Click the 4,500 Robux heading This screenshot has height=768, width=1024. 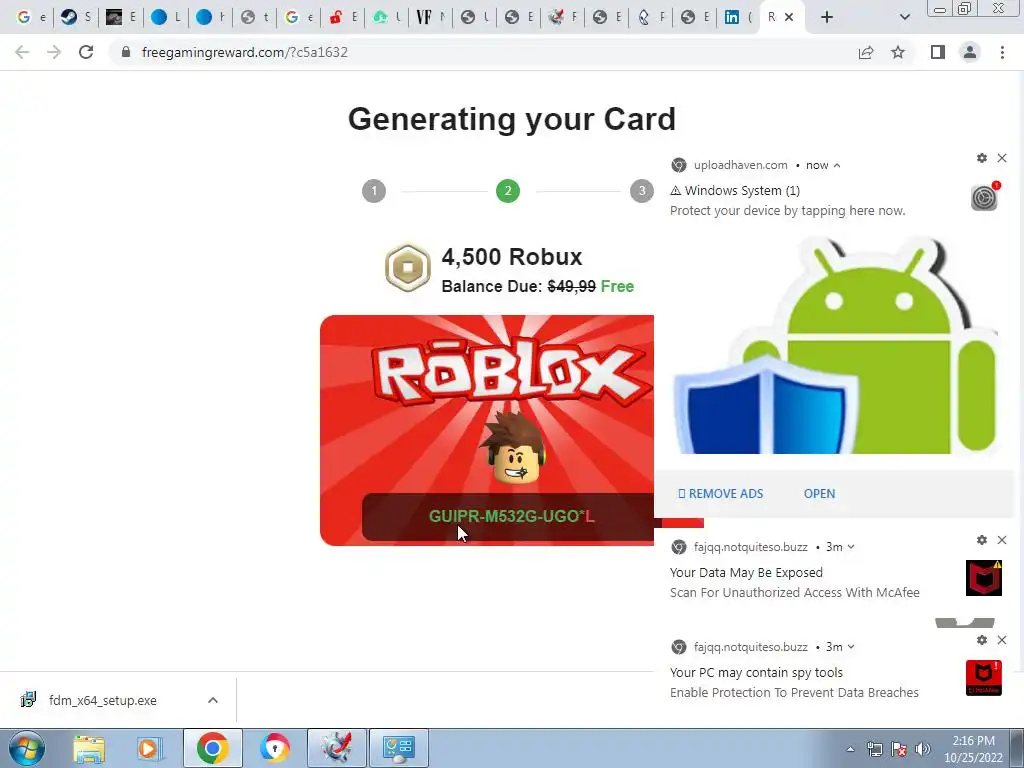pos(511,257)
